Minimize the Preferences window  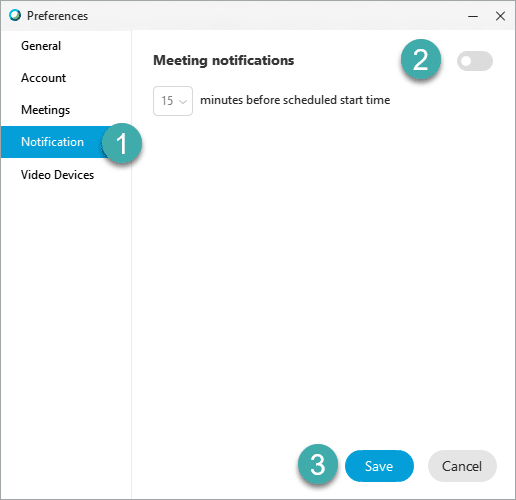[473, 16]
